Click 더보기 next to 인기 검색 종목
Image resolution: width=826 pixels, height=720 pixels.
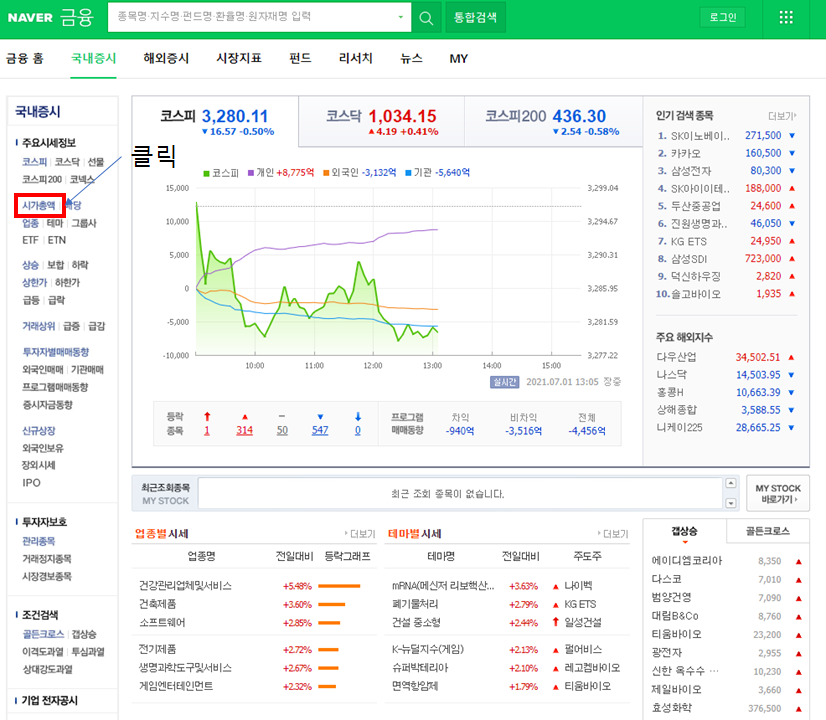pos(782,116)
